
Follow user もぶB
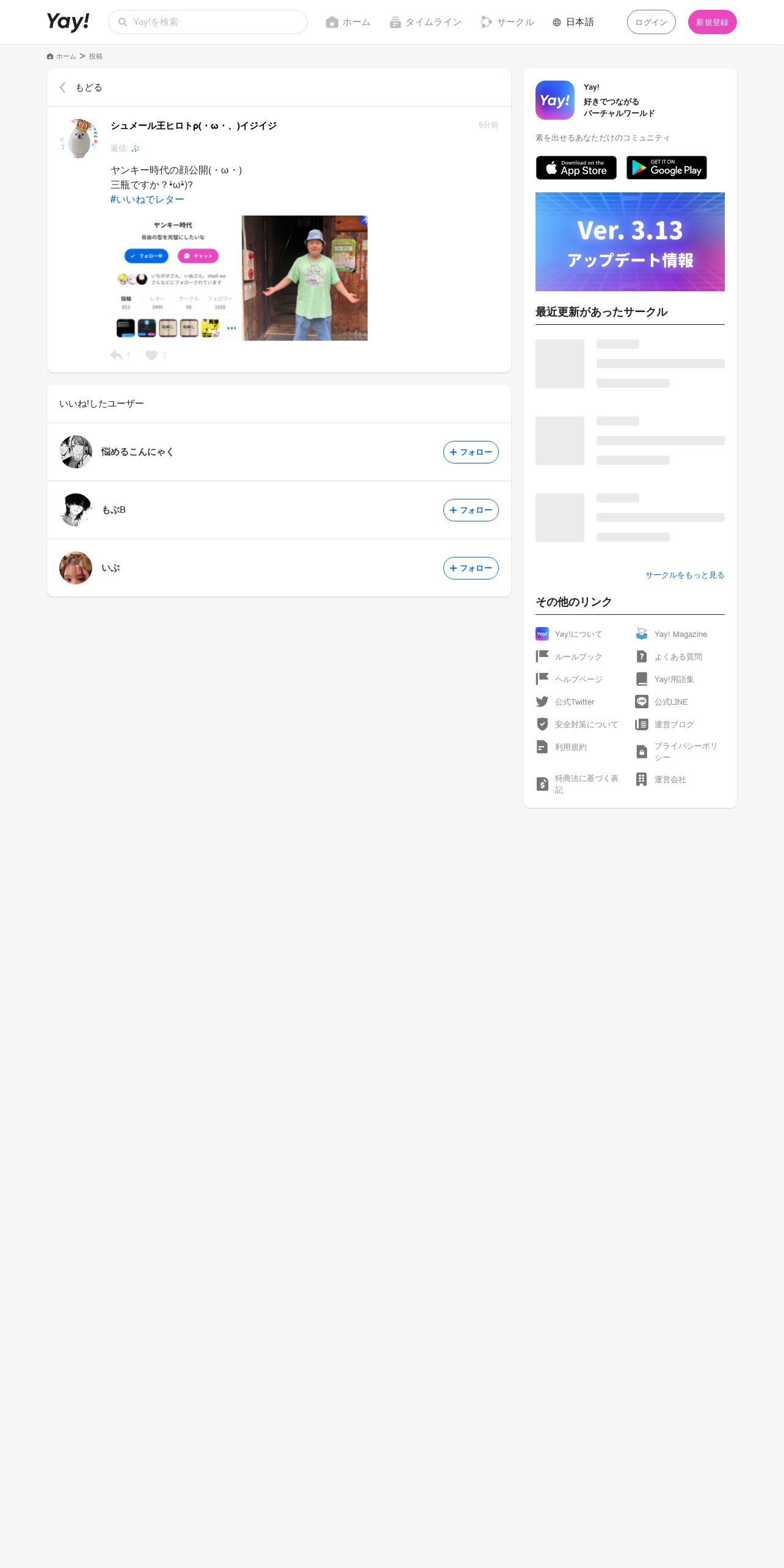[471, 510]
